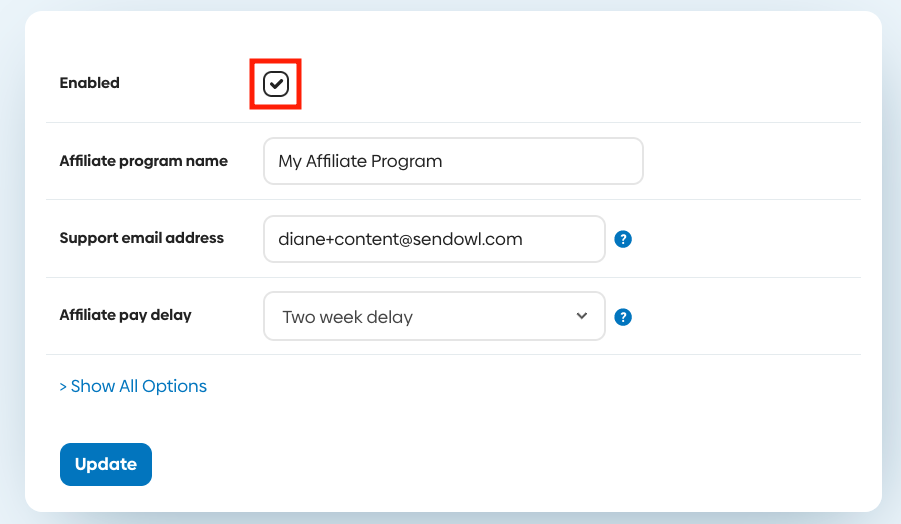Screen dimensions: 901x524
Task: Open help icon beside Support email address
Action: click(623, 239)
